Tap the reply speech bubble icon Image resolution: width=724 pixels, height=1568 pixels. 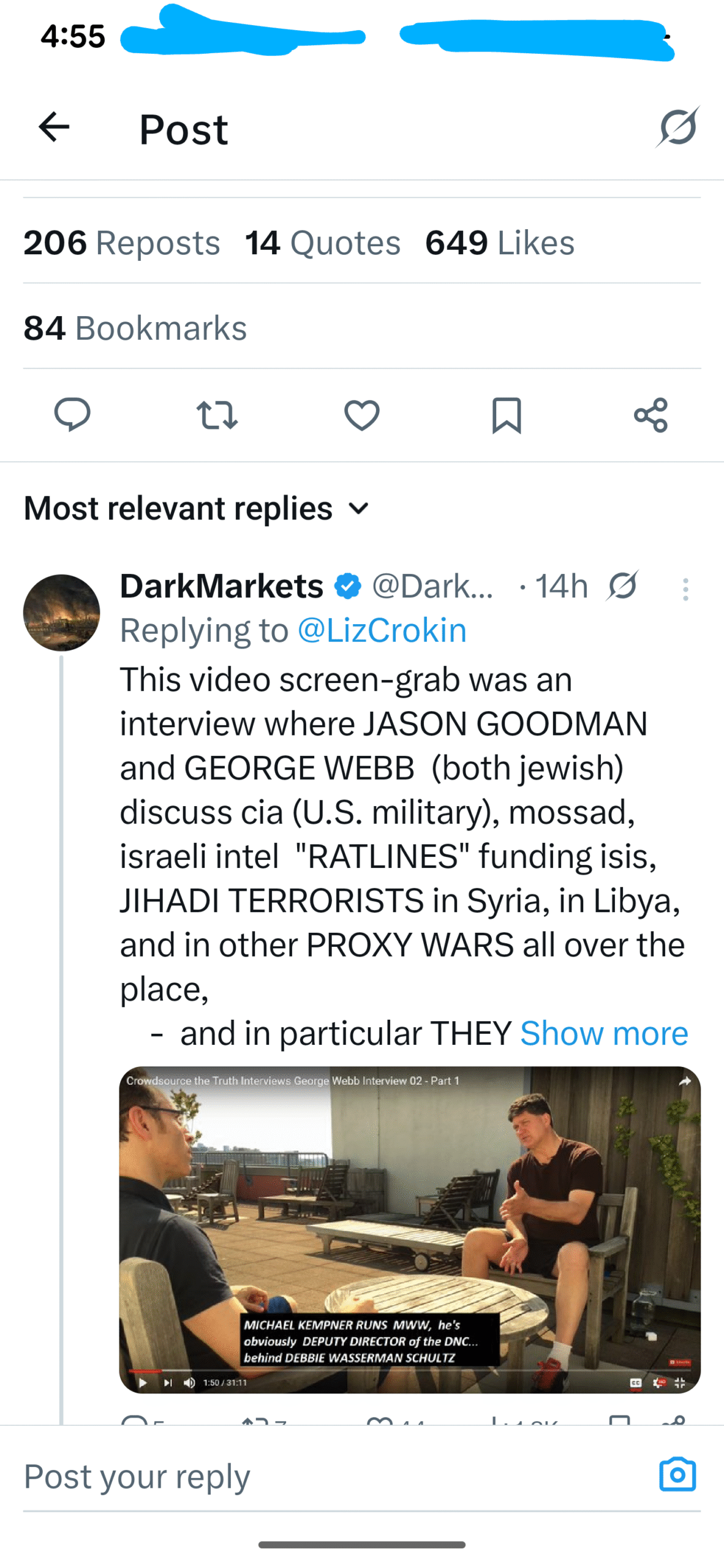tap(72, 415)
